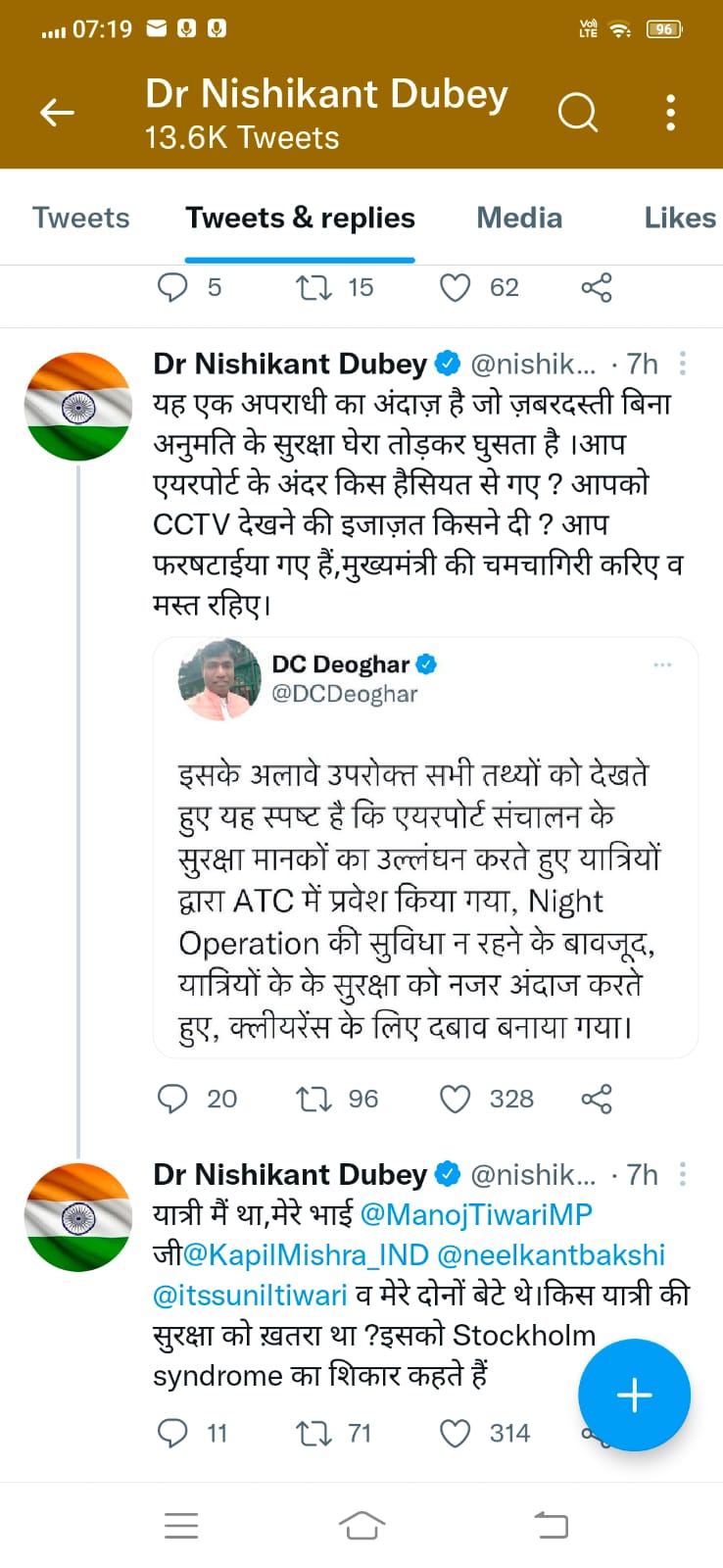Viewport: 723px width, 1568px height.
Task: Open the @ManojTiwariMP mention link
Action: (476, 1214)
